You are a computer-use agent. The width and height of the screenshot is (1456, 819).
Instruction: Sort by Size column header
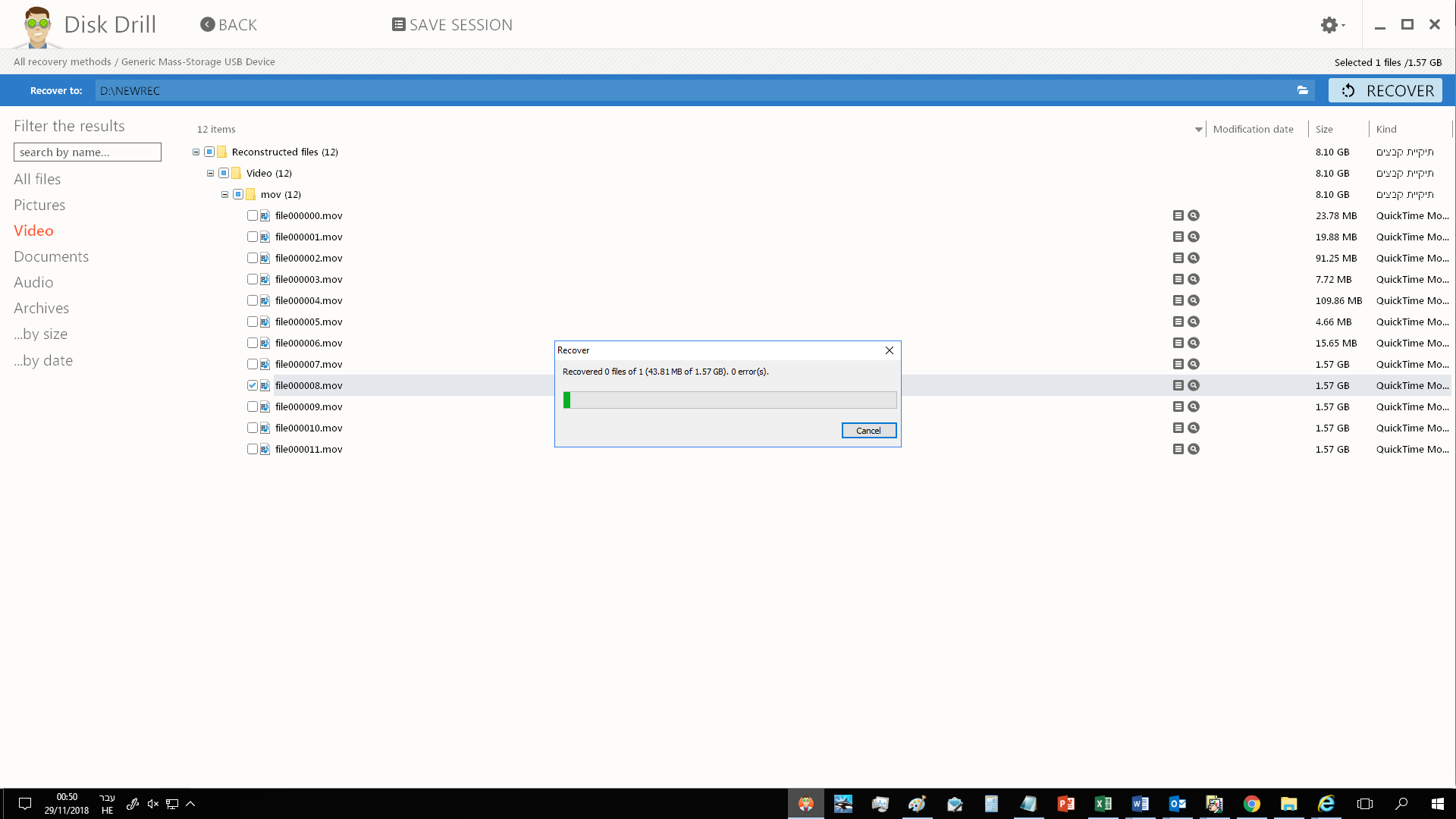pos(1324,129)
